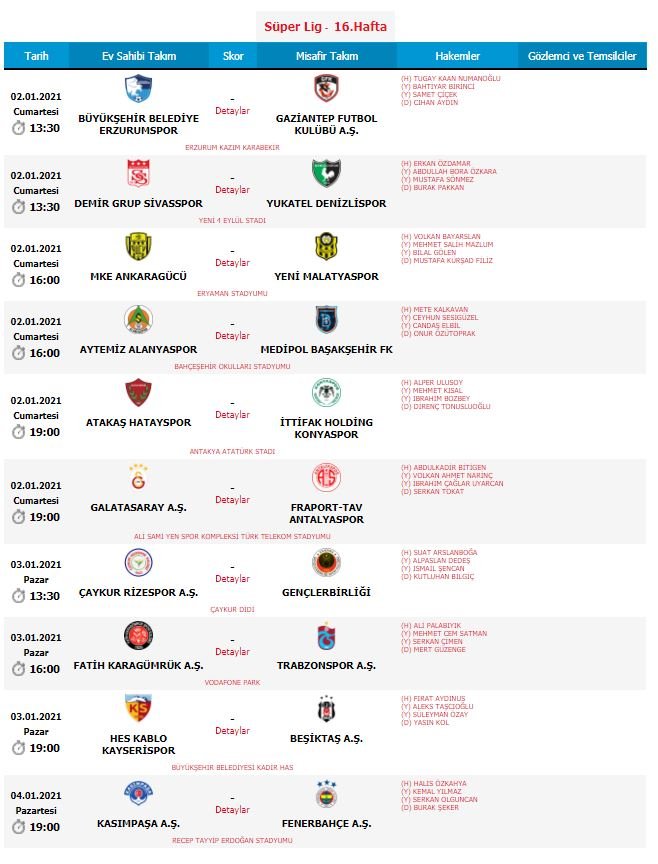The height and width of the screenshot is (864, 658).
Task: Click the Gözlemci ve Temsilciler header
Action: [x=581, y=56]
